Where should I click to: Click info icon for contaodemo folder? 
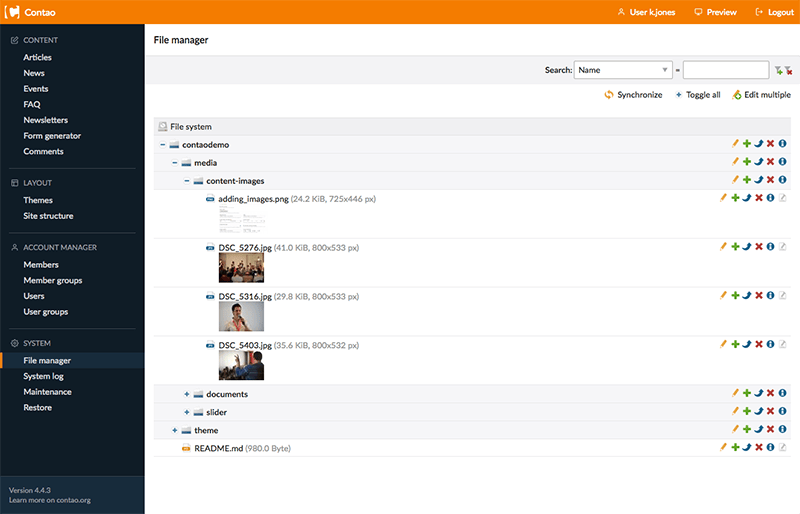783,144
